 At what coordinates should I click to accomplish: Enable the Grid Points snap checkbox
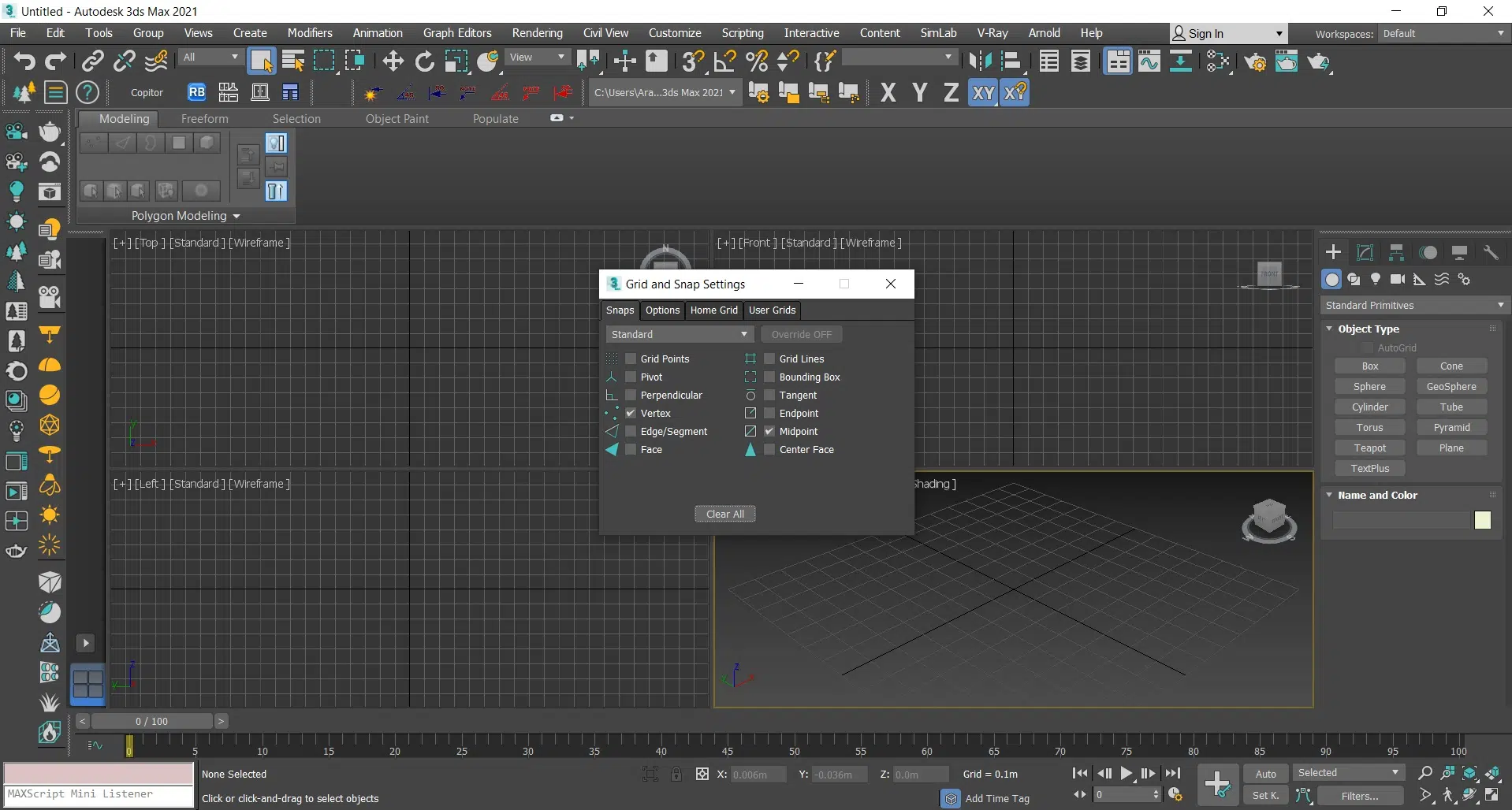[x=631, y=359]
